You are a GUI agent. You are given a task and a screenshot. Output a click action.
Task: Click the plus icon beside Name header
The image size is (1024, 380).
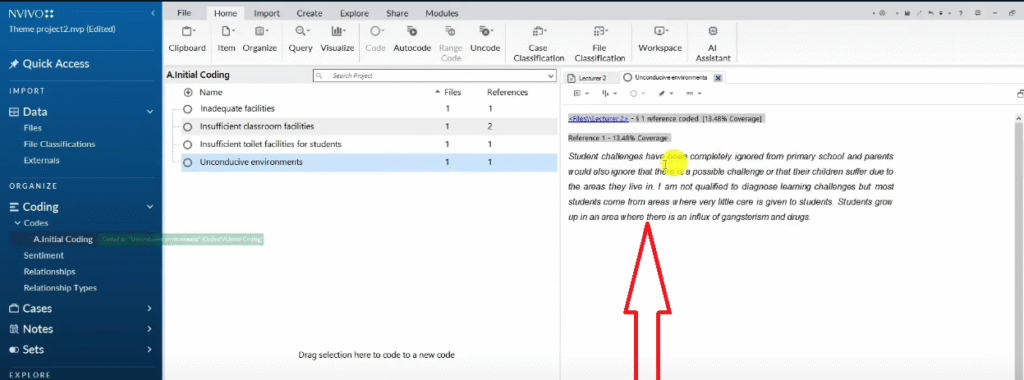[x=188, y=93]
